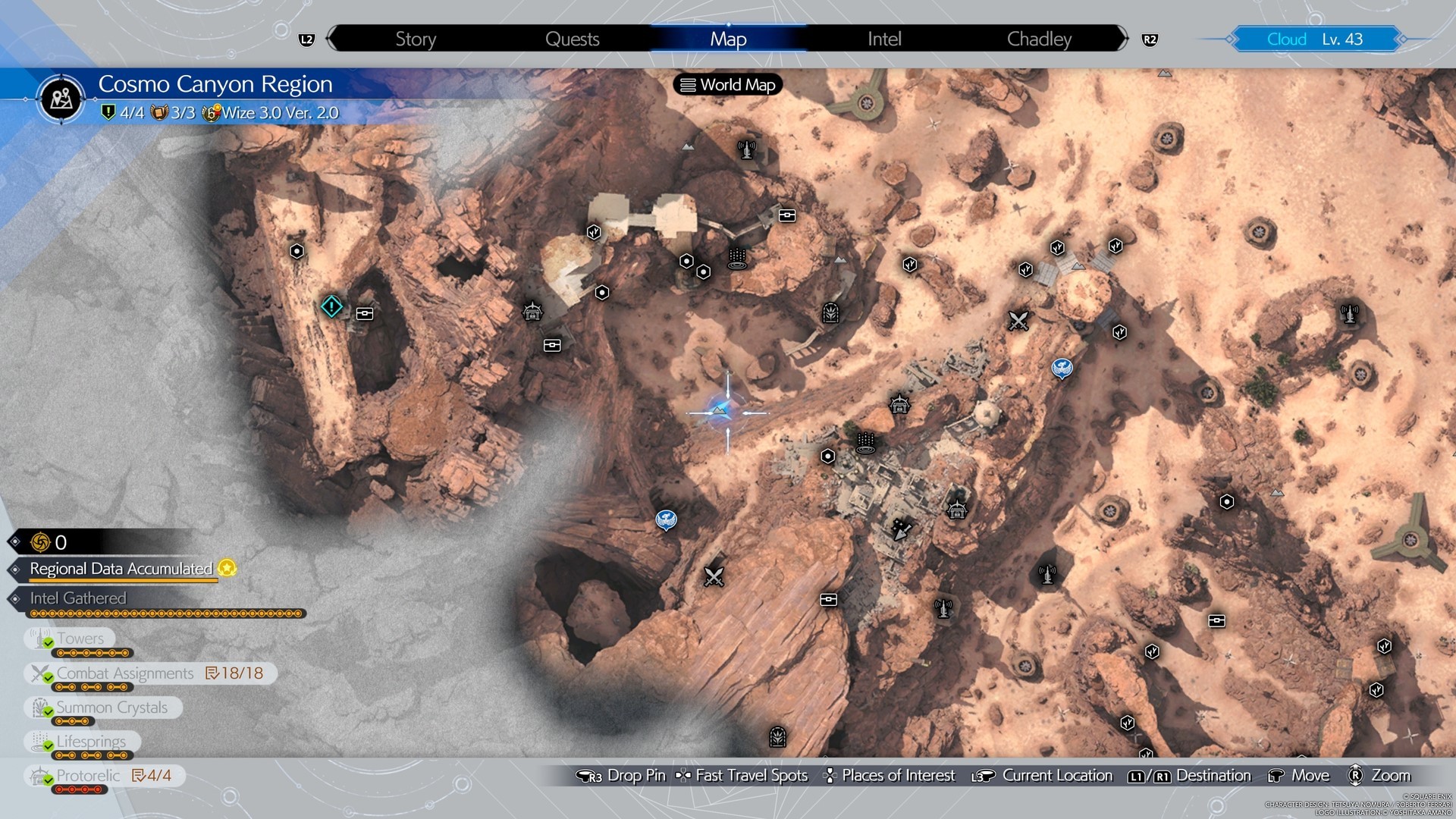Open the World Map list button
Viewport: 1456px width, 819px height.
728,85
